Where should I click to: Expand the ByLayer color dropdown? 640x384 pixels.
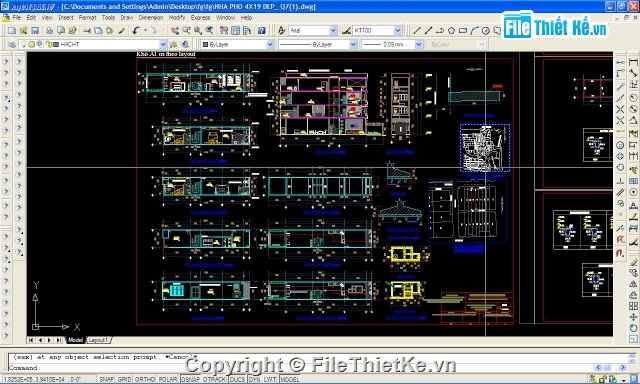pyautogui.click(x=270, y=44)
